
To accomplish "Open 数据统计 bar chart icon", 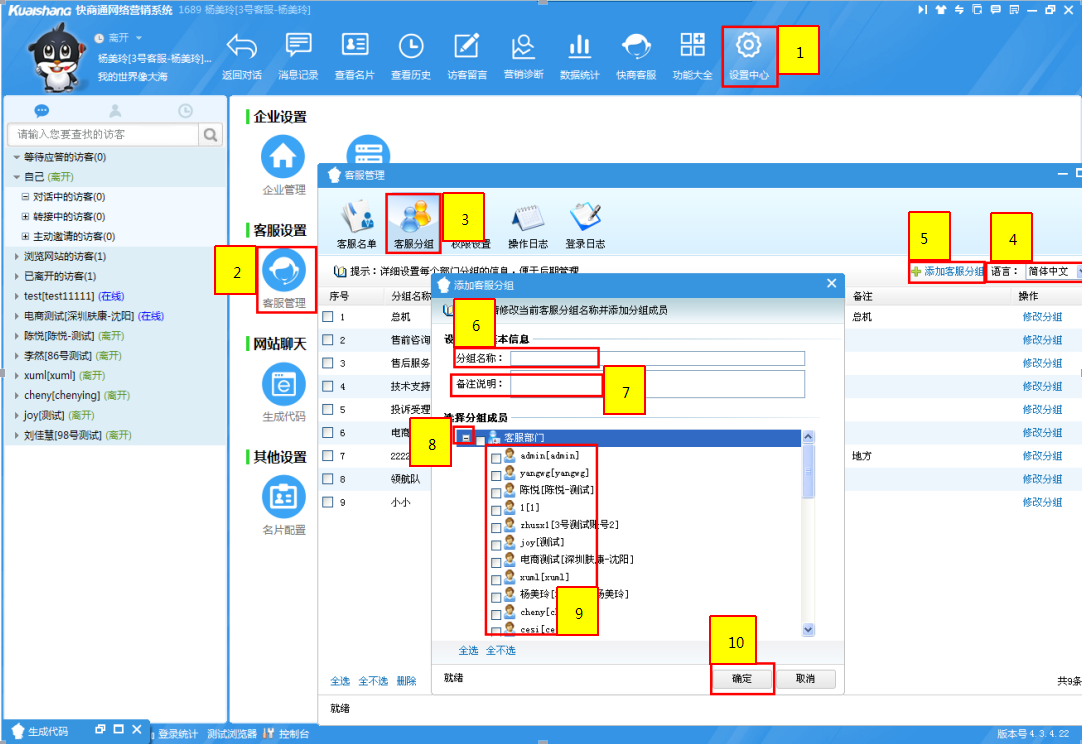I will pyautogui.click(x=579, y=47).
